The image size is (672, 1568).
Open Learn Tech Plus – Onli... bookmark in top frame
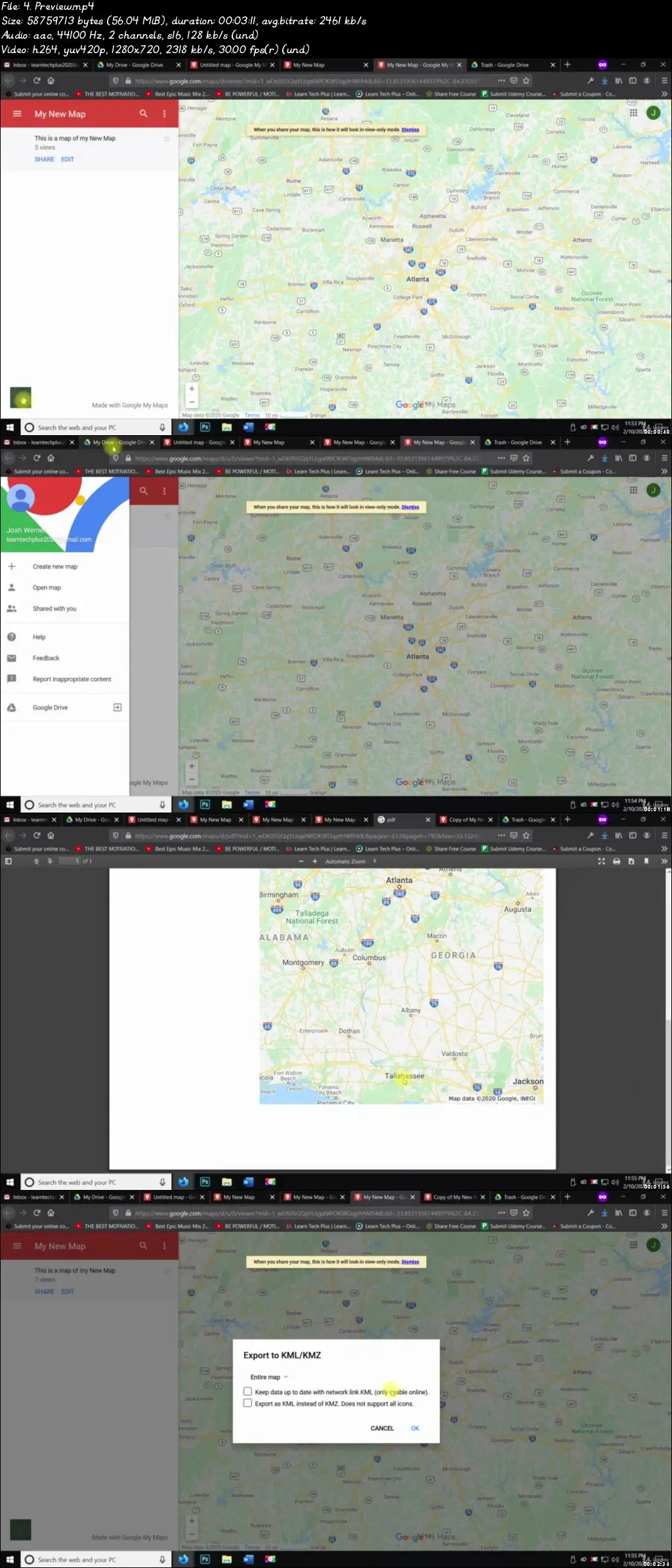[x=387, y=94]
